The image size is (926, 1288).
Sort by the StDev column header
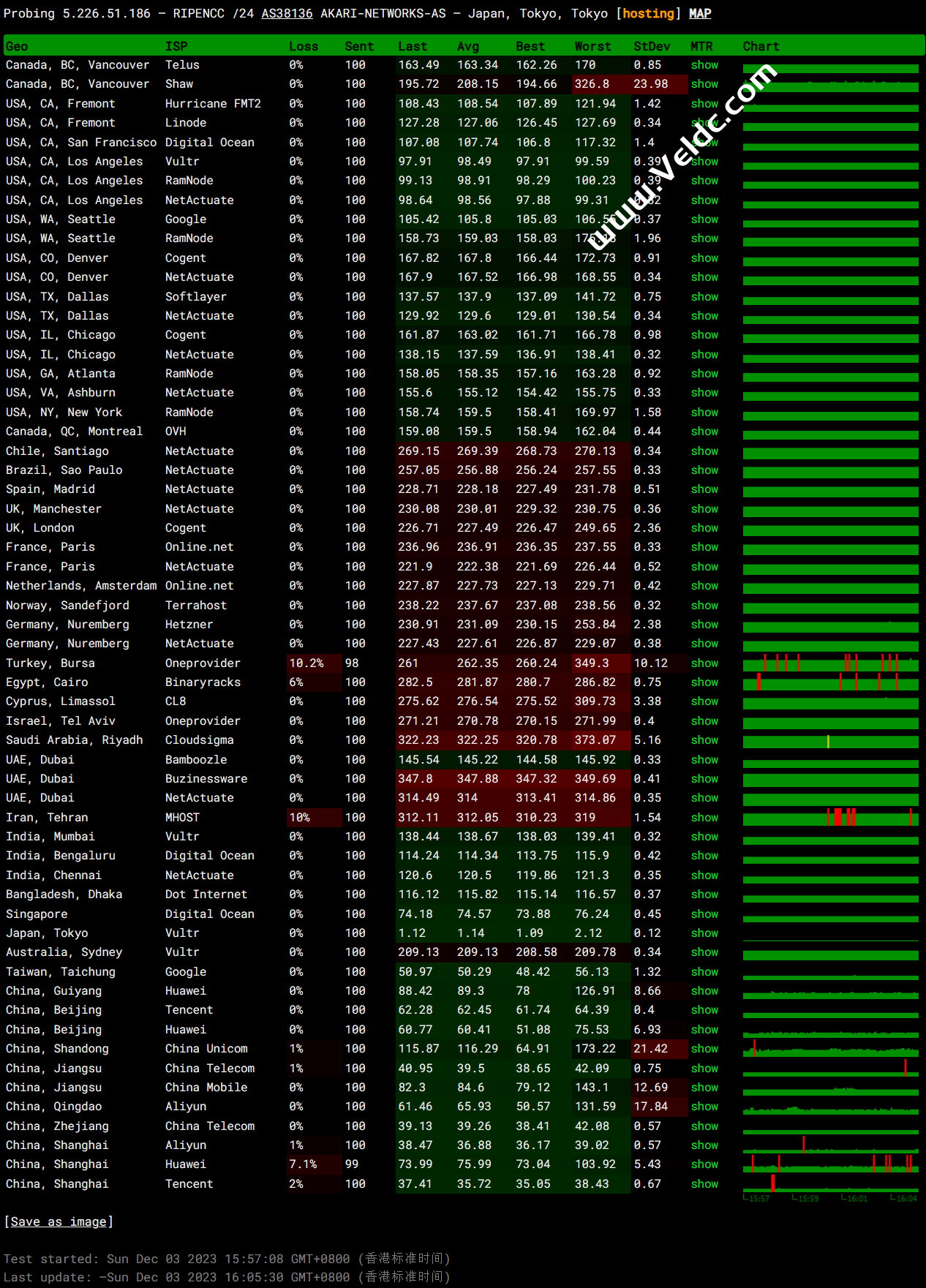coord(652,46)
